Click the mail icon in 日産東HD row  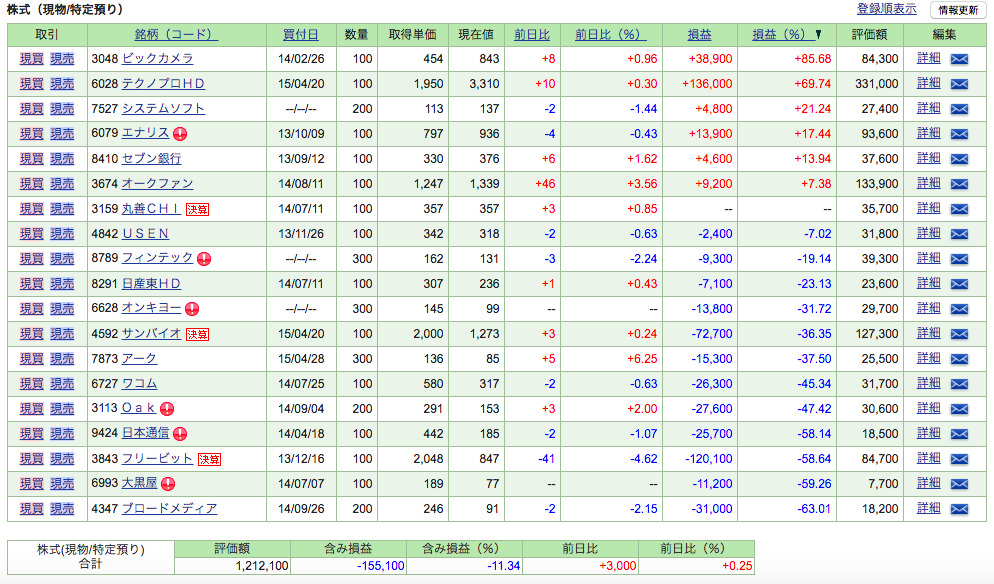click(x=959, y=284)
